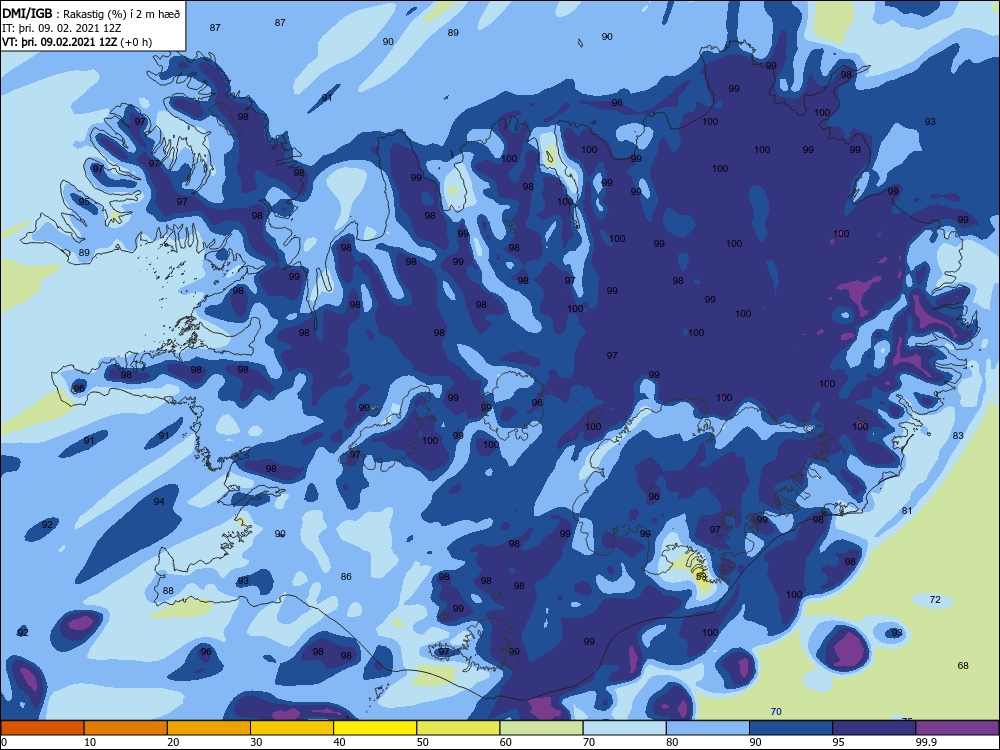Image resolution: width=1000 pixels, height=750 pixels.
Task: Click the '10' legend scale label
Action: pos(90,742)
